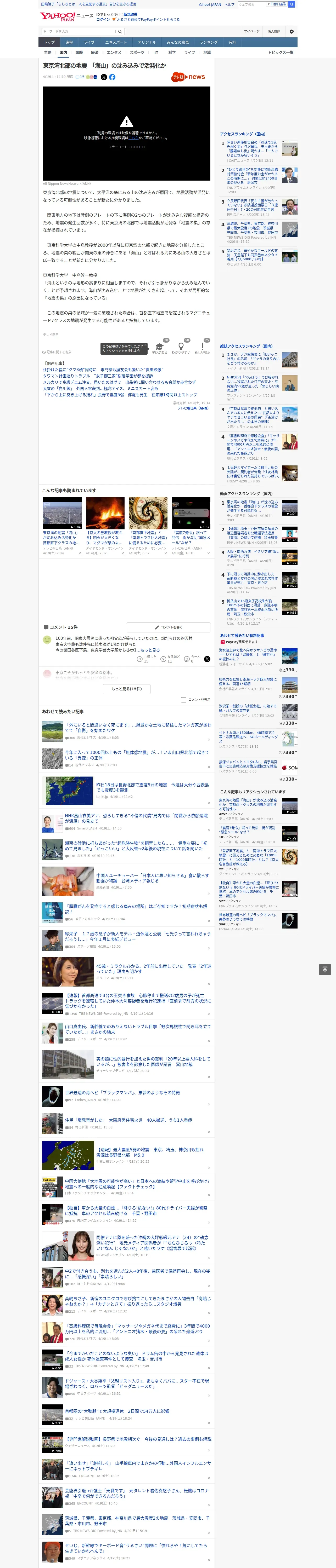The image size is (336, 1568).
Task: Select the 国際 category tab
Action: (79, 52)
